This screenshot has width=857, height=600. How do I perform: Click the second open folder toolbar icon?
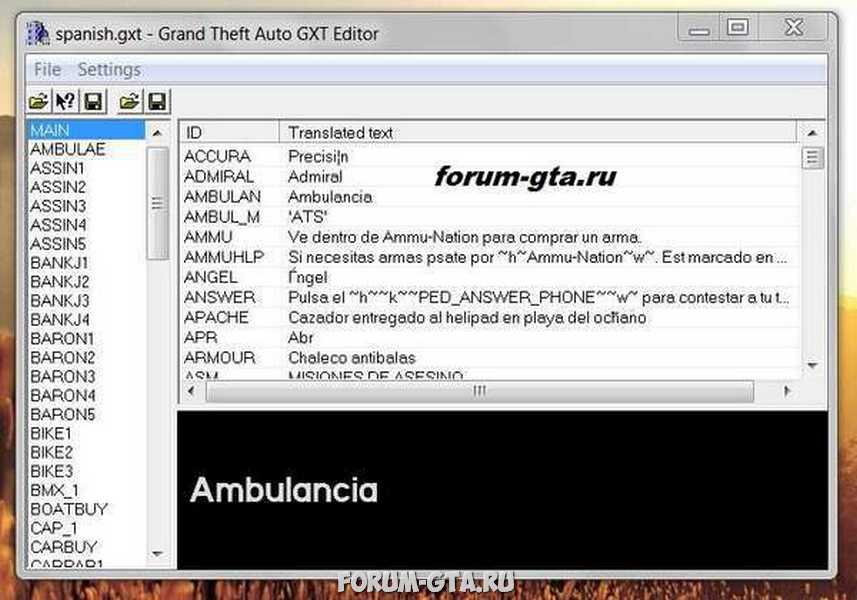click(x=130, y=102)
